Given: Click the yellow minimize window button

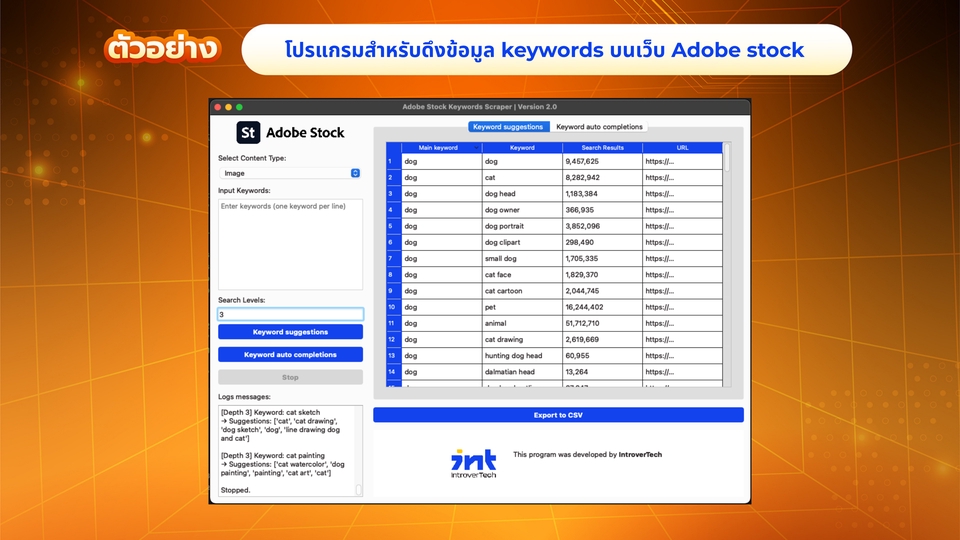Looking at the screenshot, I should (228, 107).
